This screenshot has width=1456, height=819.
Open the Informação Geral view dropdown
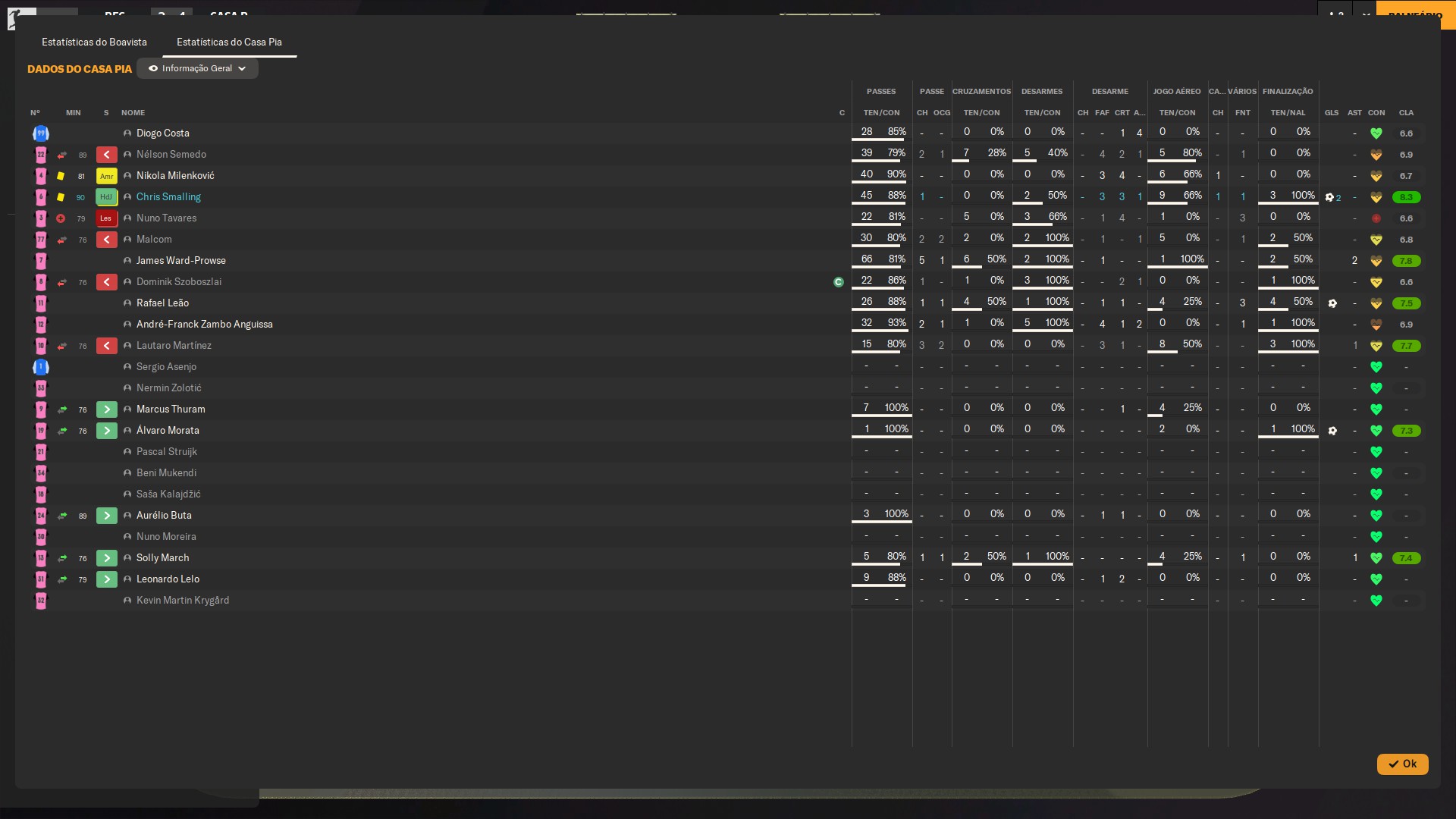(x=197, y=68)
